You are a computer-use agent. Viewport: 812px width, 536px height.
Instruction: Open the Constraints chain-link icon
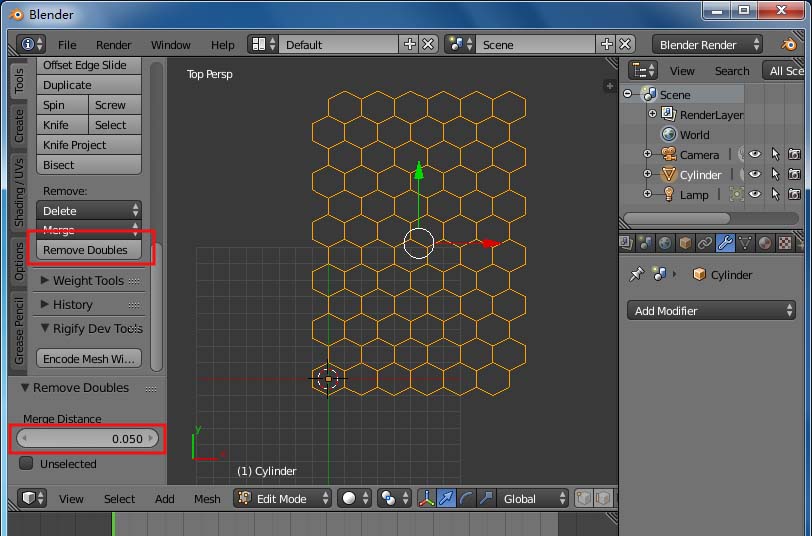(705, 243)
